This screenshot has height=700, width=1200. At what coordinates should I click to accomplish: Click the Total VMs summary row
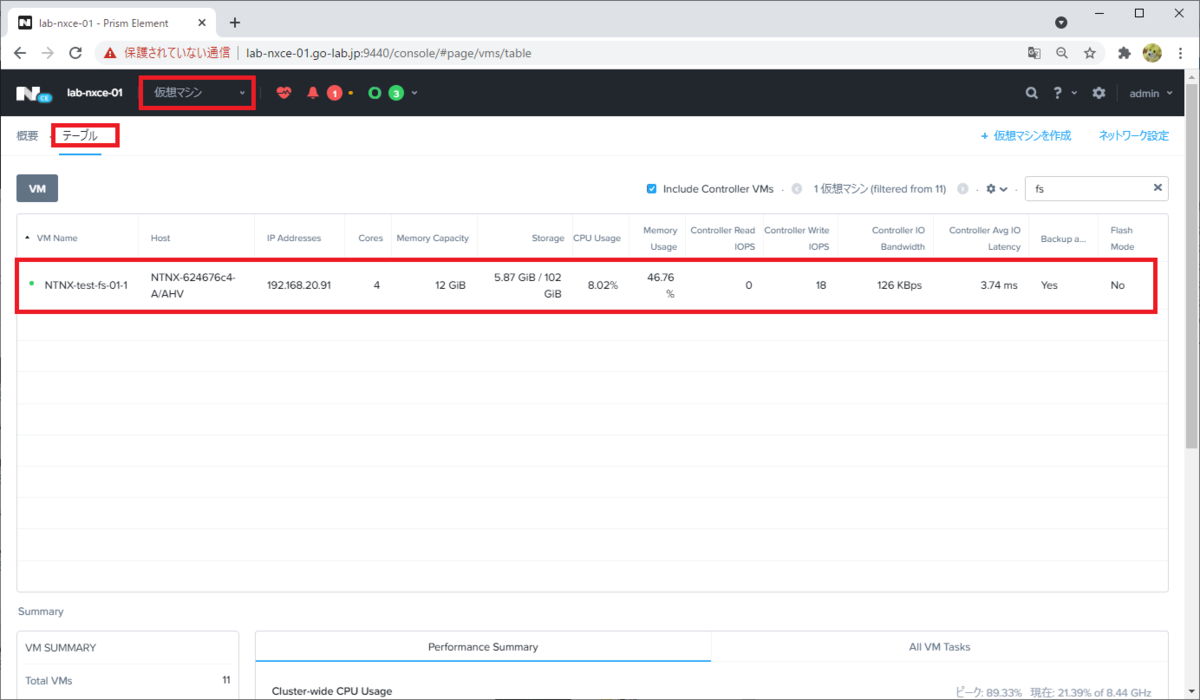point(128,680)
